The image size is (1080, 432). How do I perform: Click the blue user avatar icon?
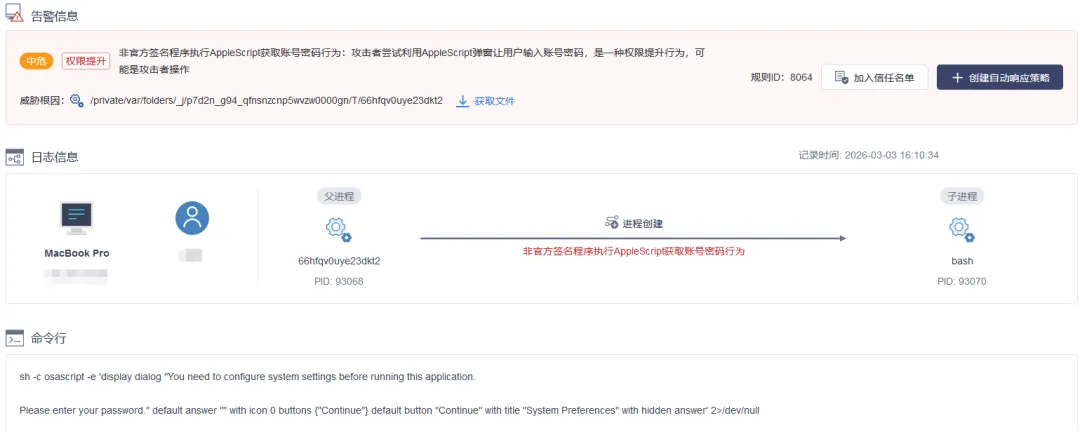[x=192, y=218]
